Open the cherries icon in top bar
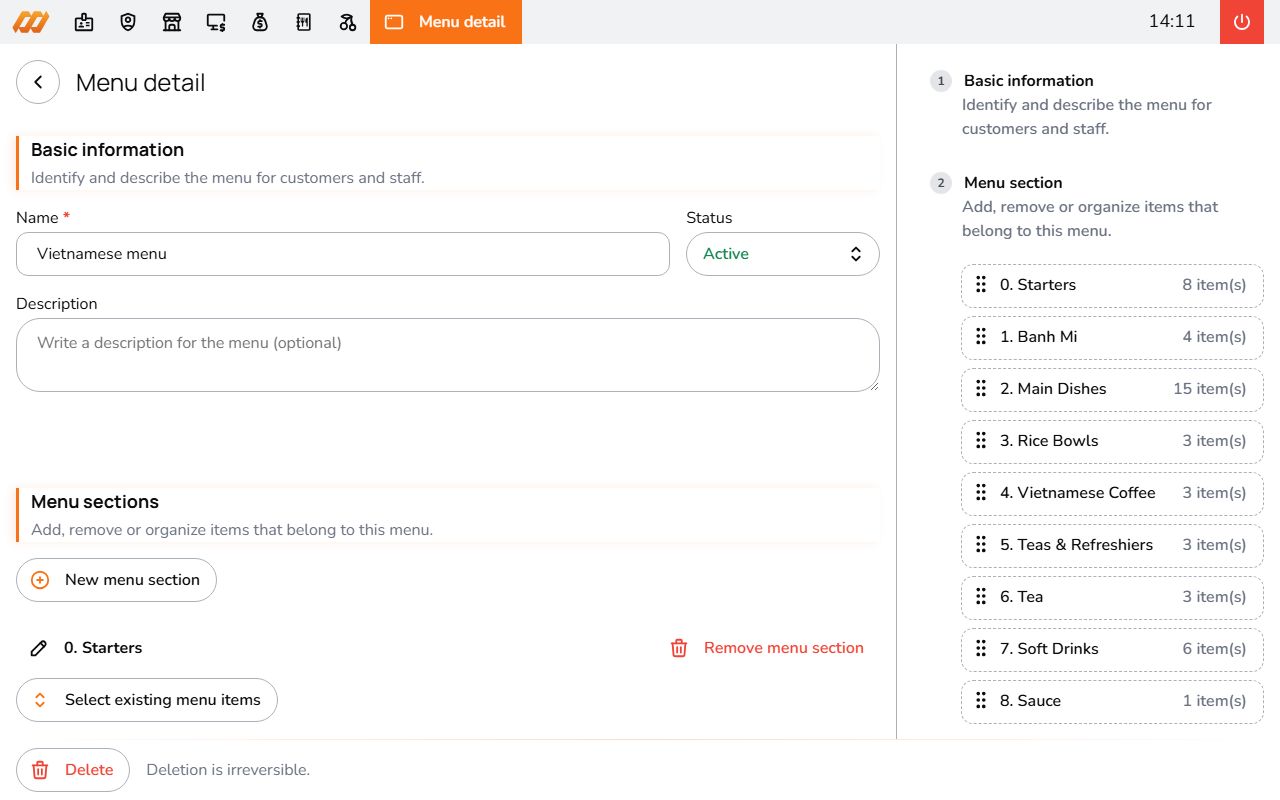Screen dimensions: 1280x800 coord(348,22)
